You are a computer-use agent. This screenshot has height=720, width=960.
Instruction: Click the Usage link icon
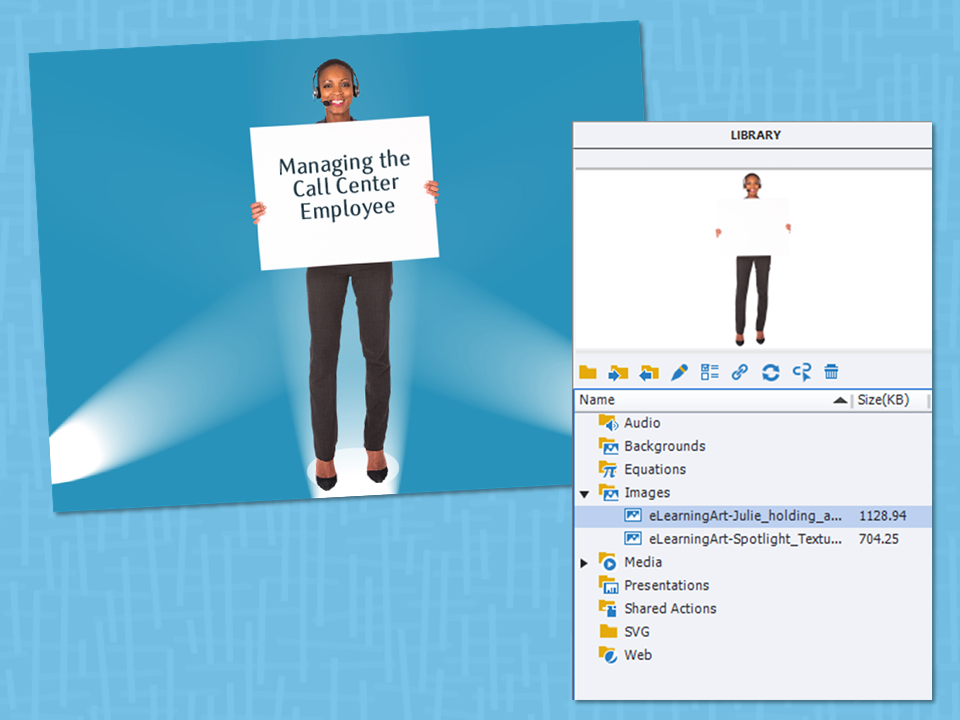(x=740, y=372)
